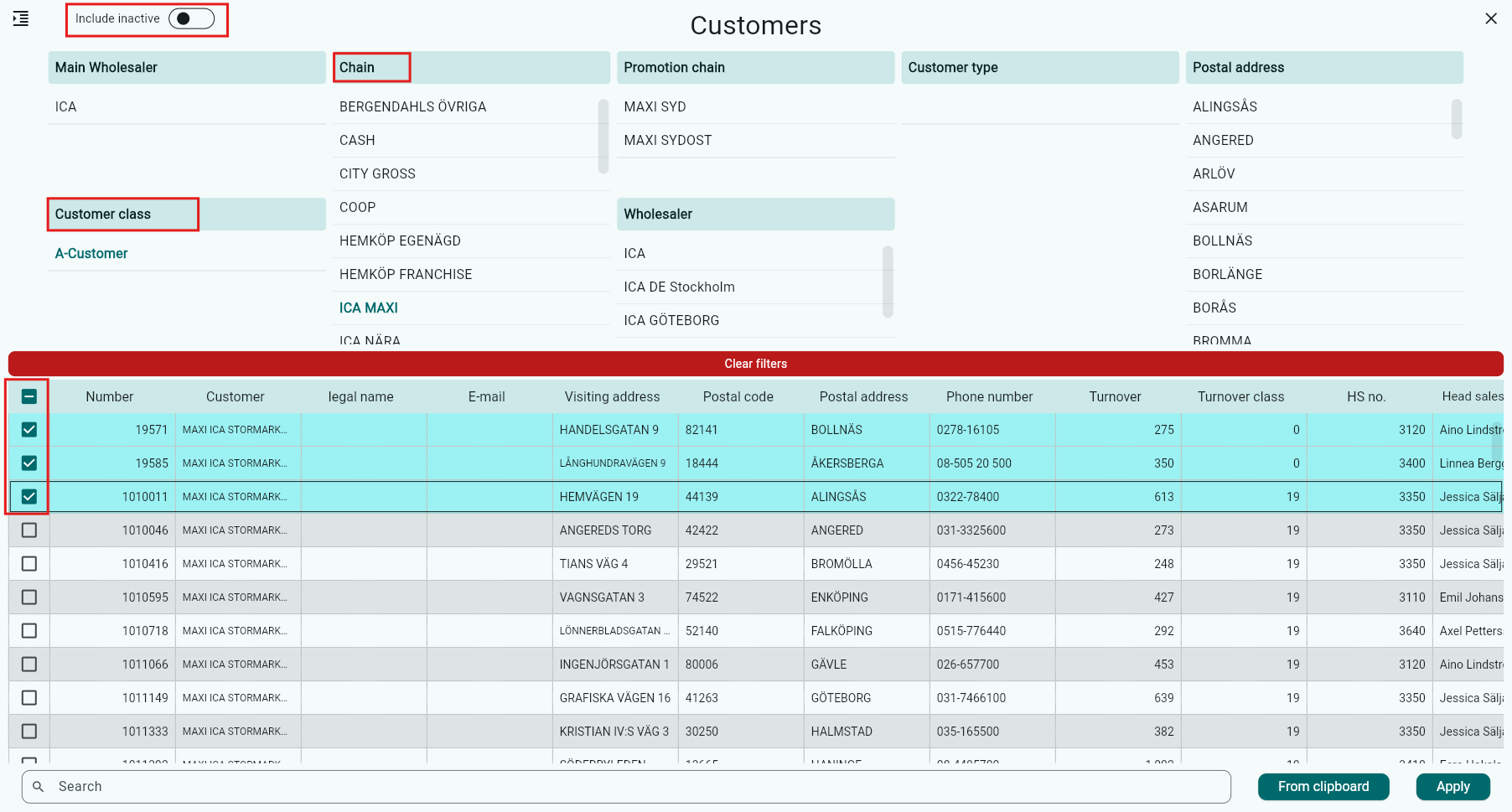Uncheck the row for customer 1010011

[29, 497]
